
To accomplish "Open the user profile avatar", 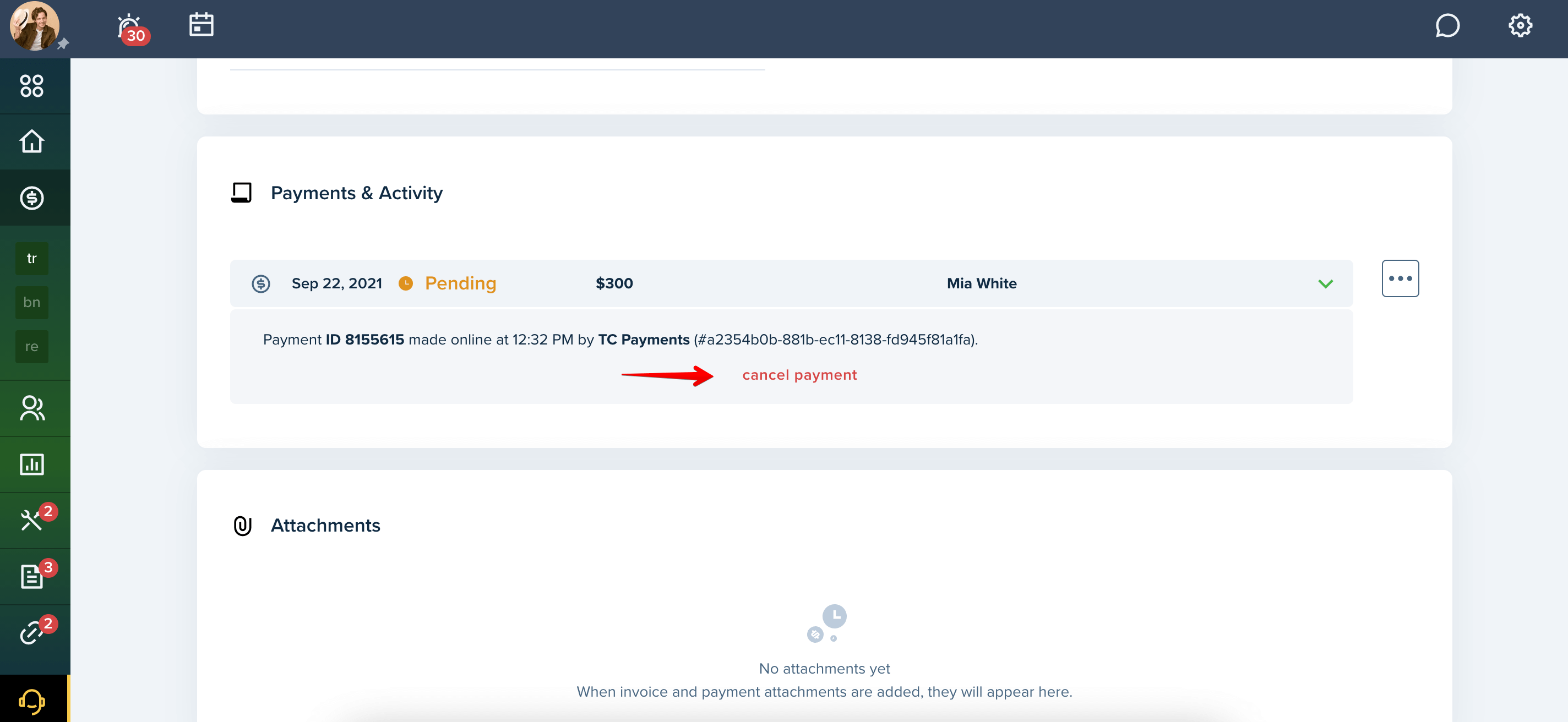I will click(x=34, y=26).
